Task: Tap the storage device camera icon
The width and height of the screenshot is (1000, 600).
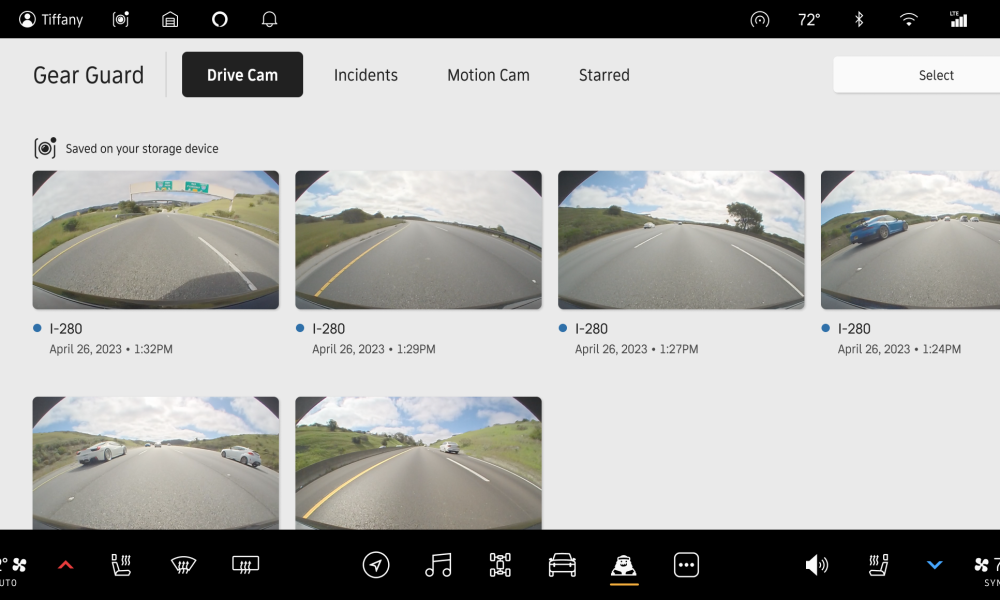Action: [x=45, y=148]
